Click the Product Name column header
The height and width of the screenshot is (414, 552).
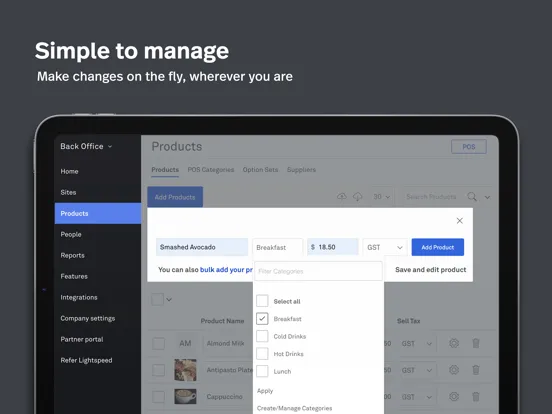222,321
